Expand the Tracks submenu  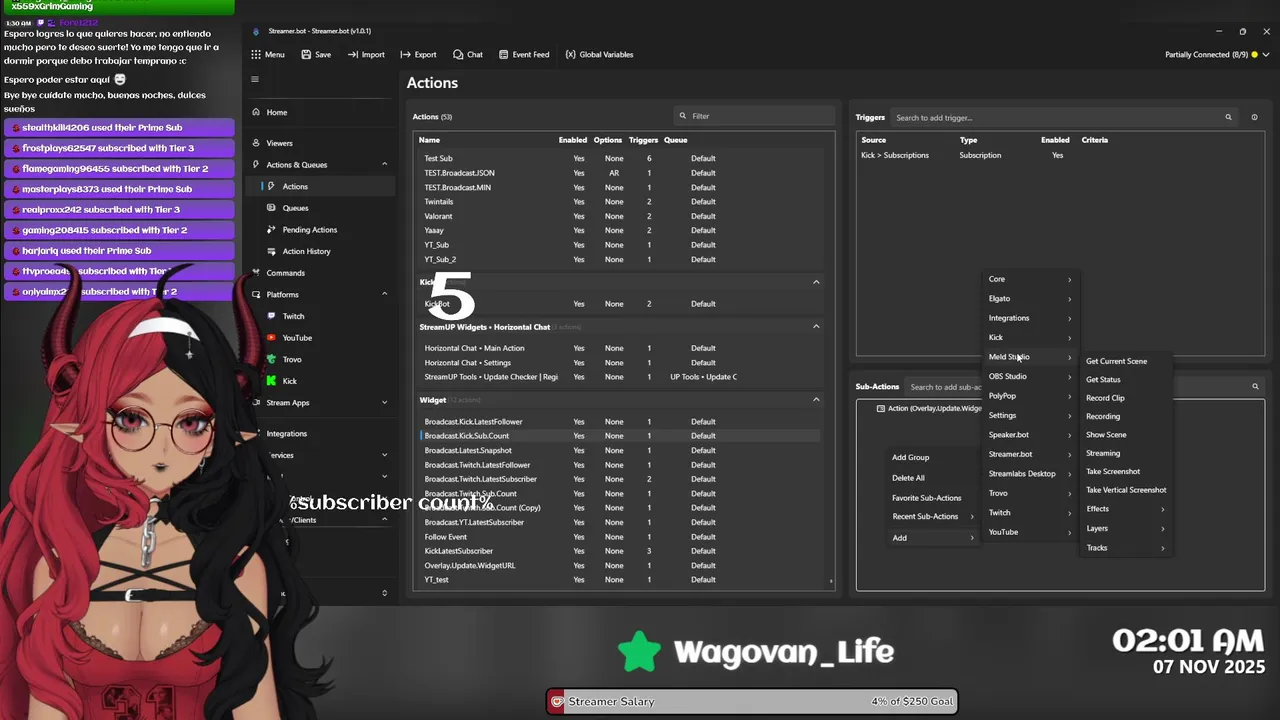click(1126, 548)
